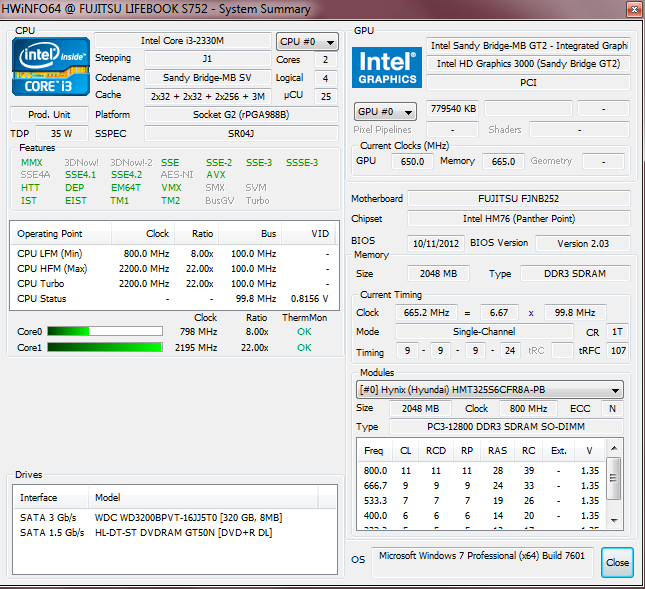The width and height of the screenshot is (645, 589).
Task: Click the 400.0 frequency row in timing table
Action: tap(481, 515)
